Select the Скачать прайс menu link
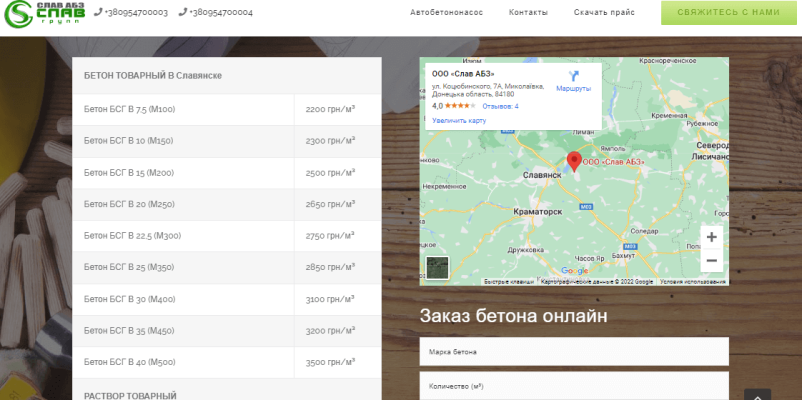This screenshot has height=400, width=802. tap(604, 13)
